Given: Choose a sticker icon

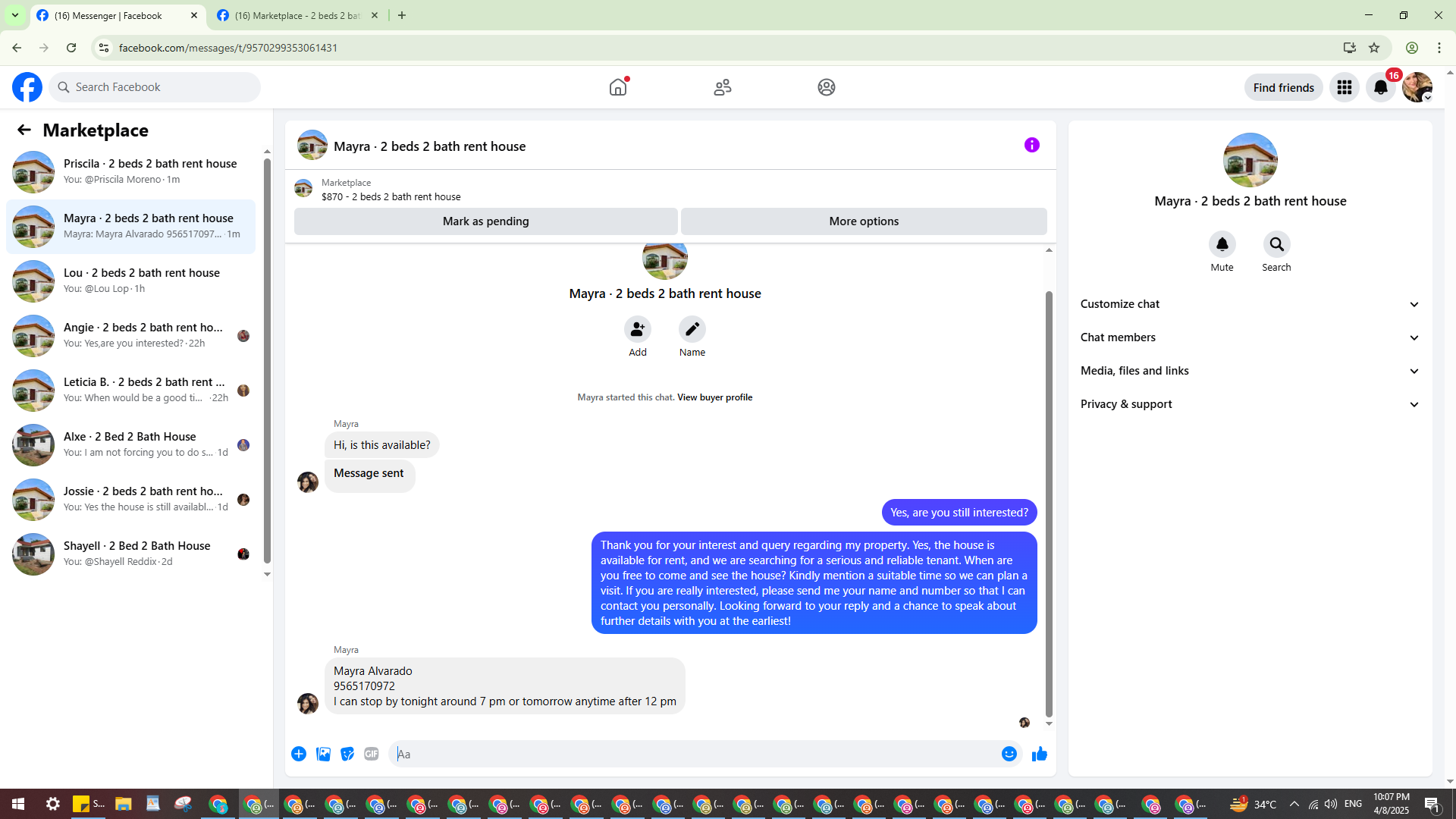Looking at the screenshot, I should pos(347,754).
